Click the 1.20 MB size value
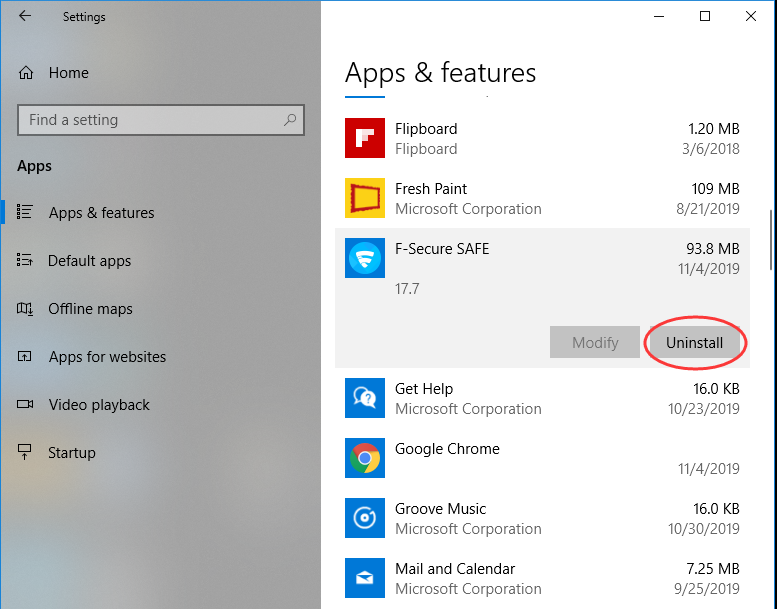The height and width of the screenshot is (609, 777). pos(714,129)
